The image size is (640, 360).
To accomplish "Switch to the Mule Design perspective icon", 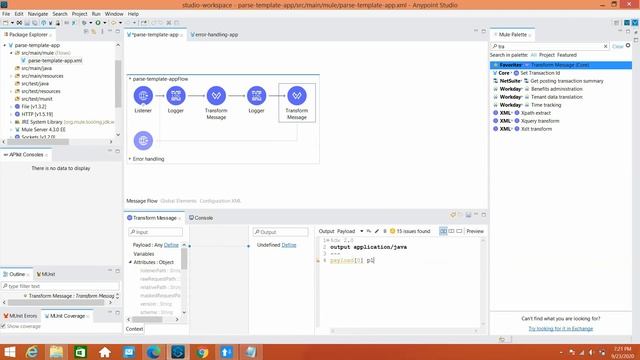I will [x=635, y=23].
